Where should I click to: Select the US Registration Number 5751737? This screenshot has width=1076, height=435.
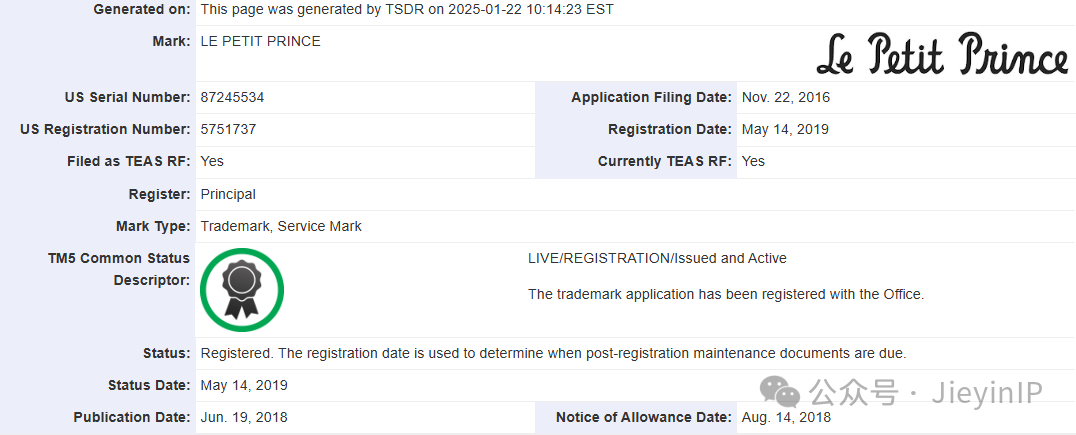[x=228, y=129]
